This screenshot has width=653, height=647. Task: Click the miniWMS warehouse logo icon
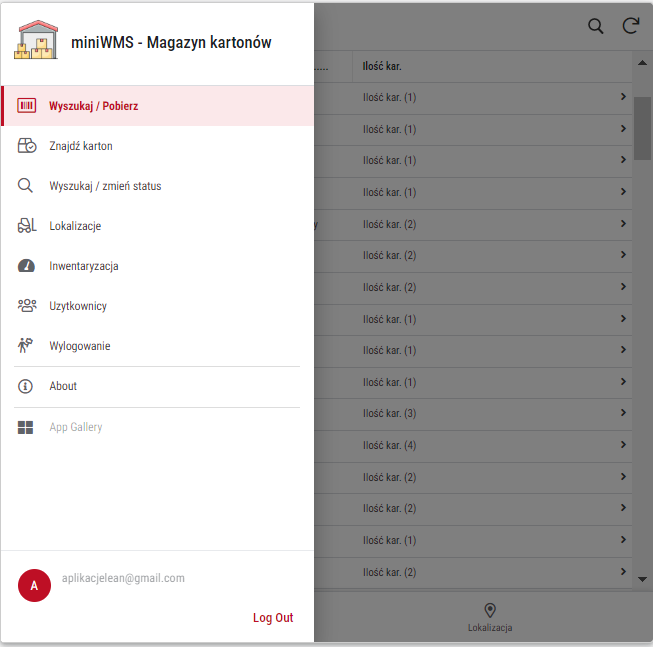click(x=37, y=41)
